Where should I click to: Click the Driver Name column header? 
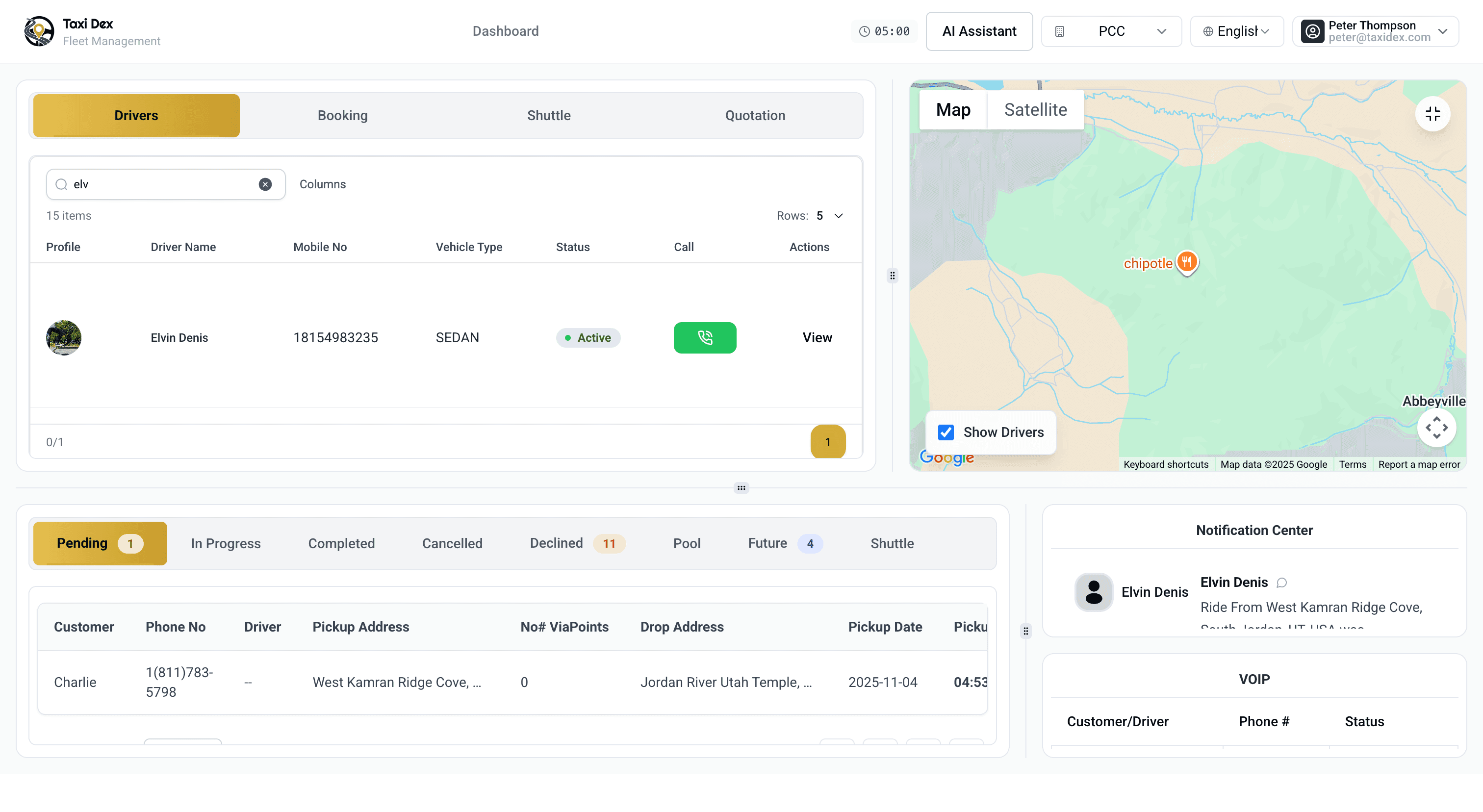click(183, 247)
